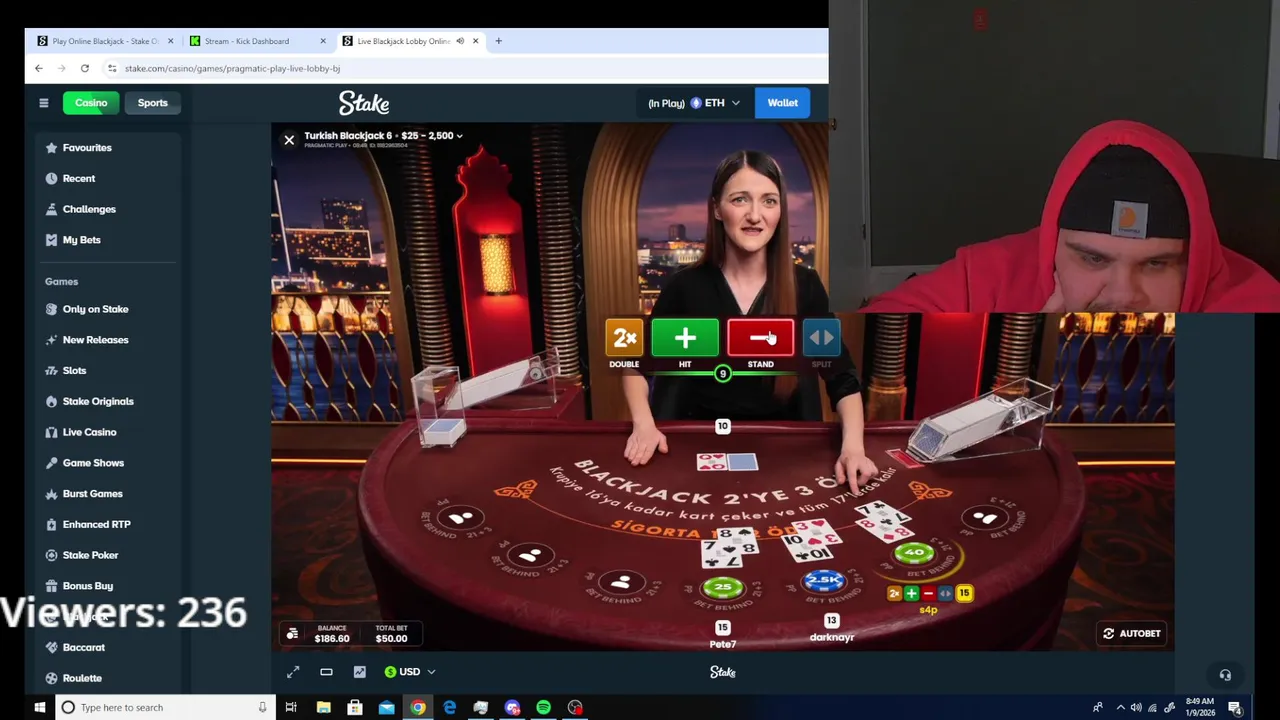Click the AUTOBET button

1132,633
